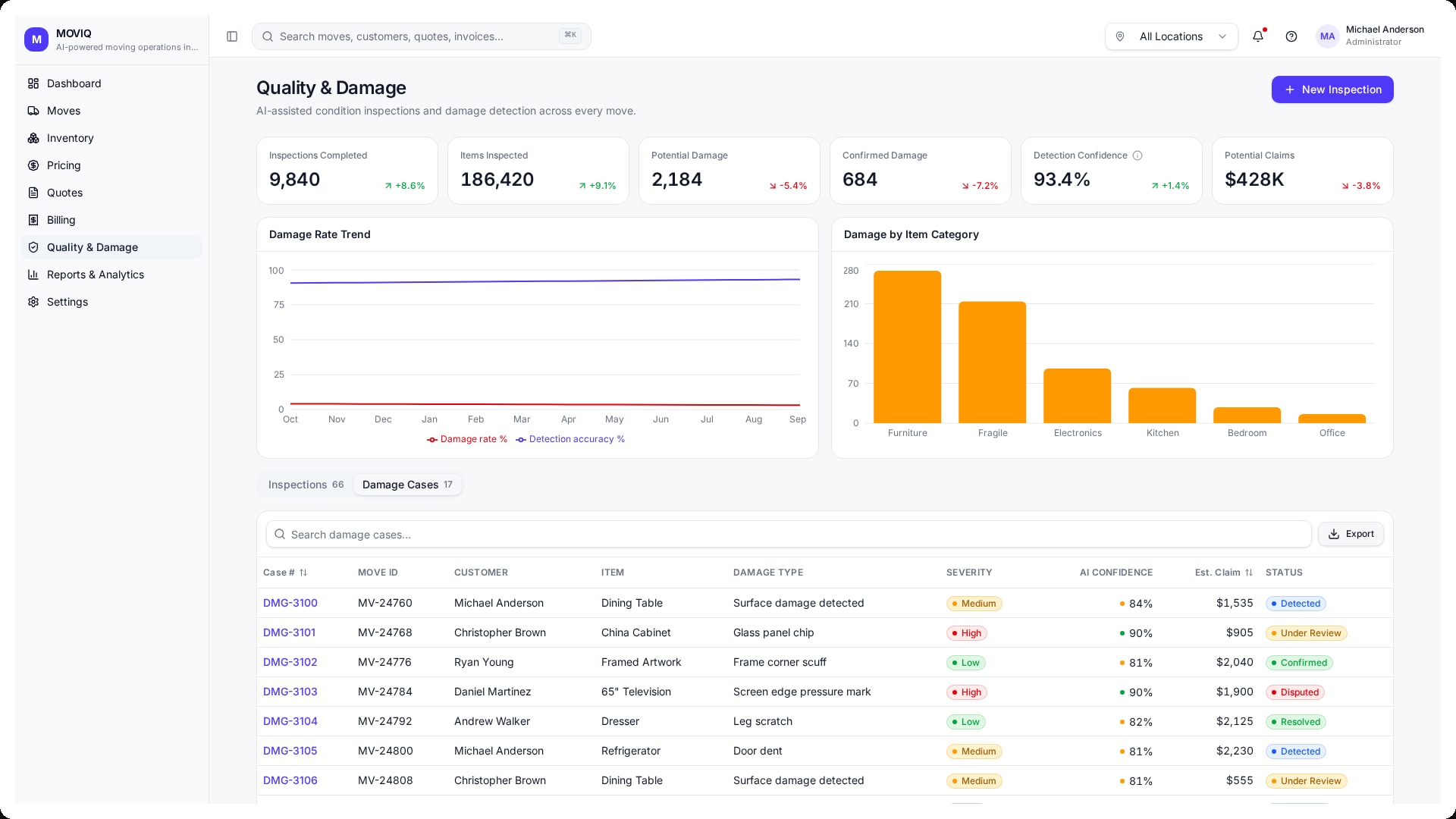The image size is (1456, 819).
Task: Toggle Detection accuracy % legend entry
Action: 570,439
